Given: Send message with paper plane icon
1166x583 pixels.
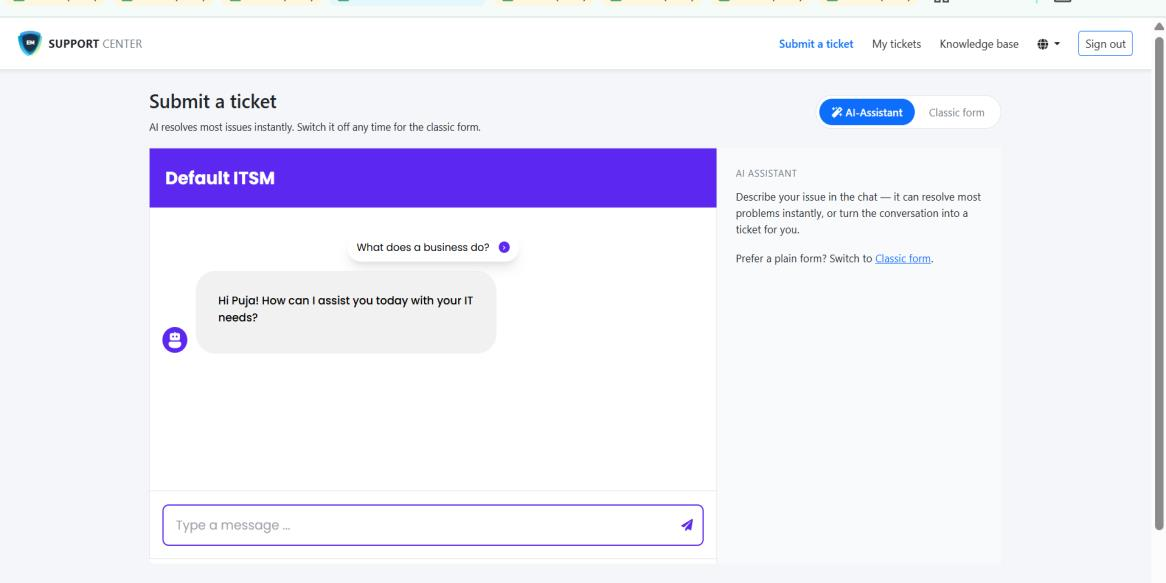Looking at the screenshot, I should tap(686, 525).
